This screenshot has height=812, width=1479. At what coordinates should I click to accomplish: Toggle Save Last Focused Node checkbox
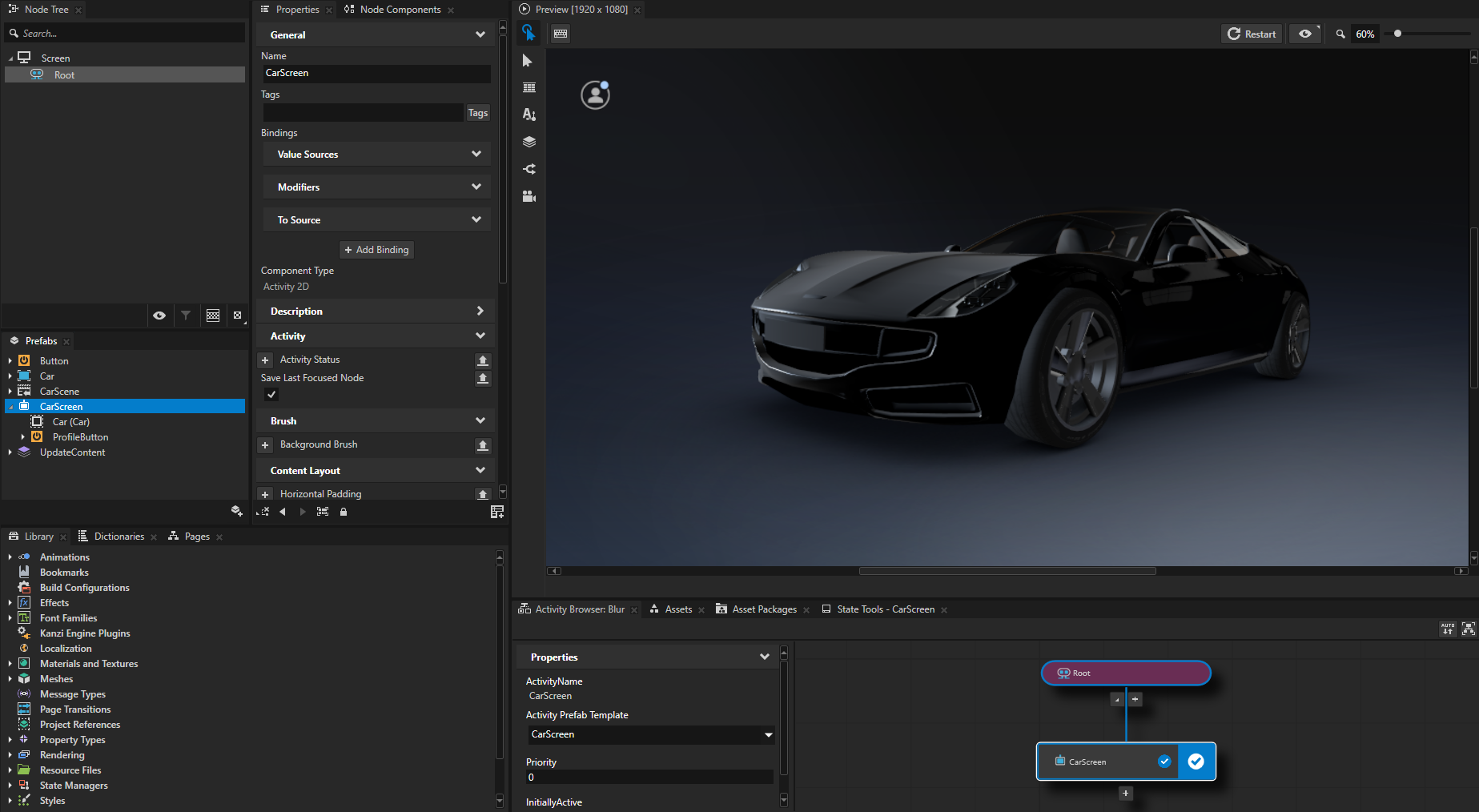271,395
